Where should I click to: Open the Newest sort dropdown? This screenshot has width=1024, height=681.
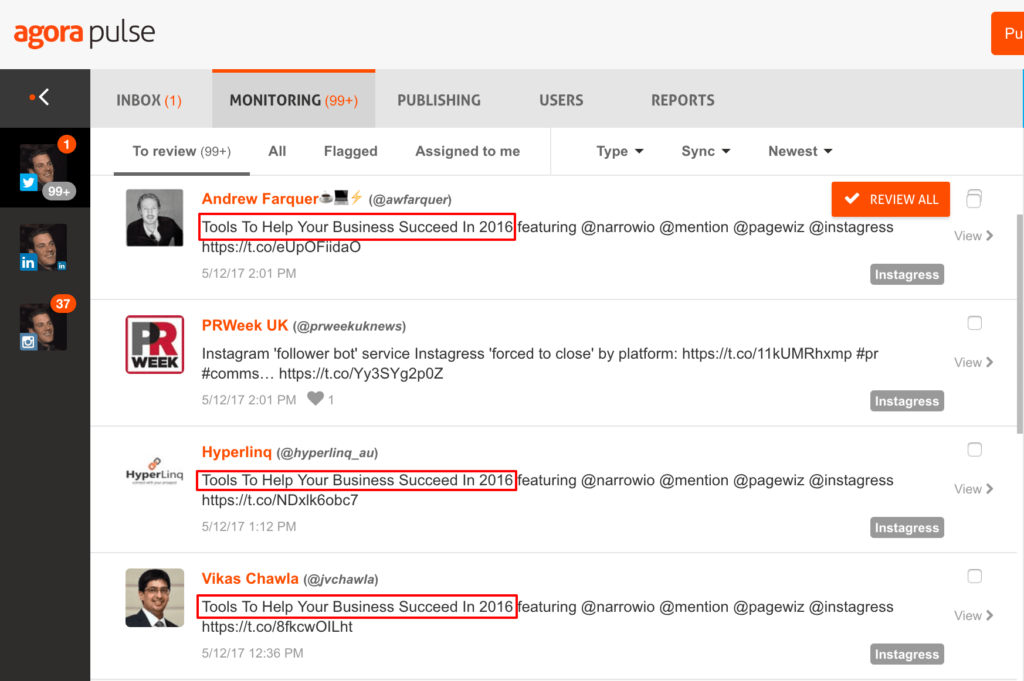click(800, 151)
